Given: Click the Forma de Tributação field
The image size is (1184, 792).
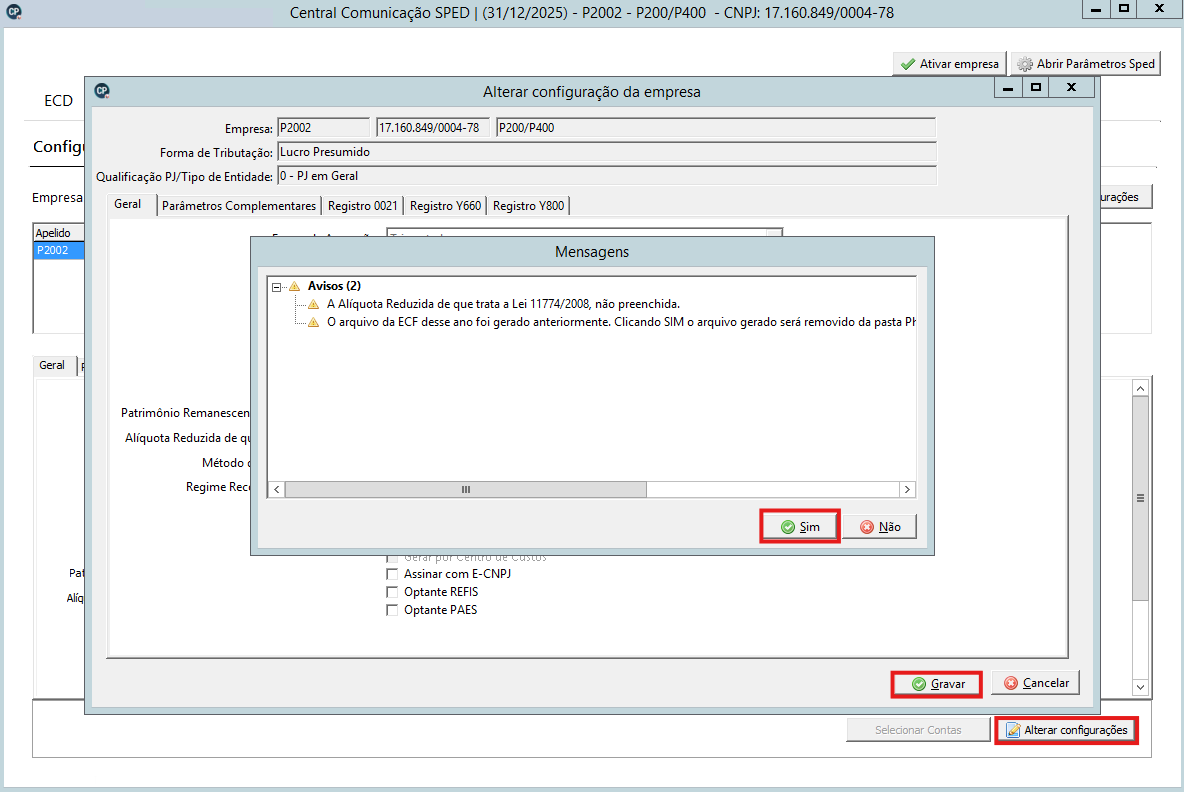Looking at the screenshot, I should [607, 152].
